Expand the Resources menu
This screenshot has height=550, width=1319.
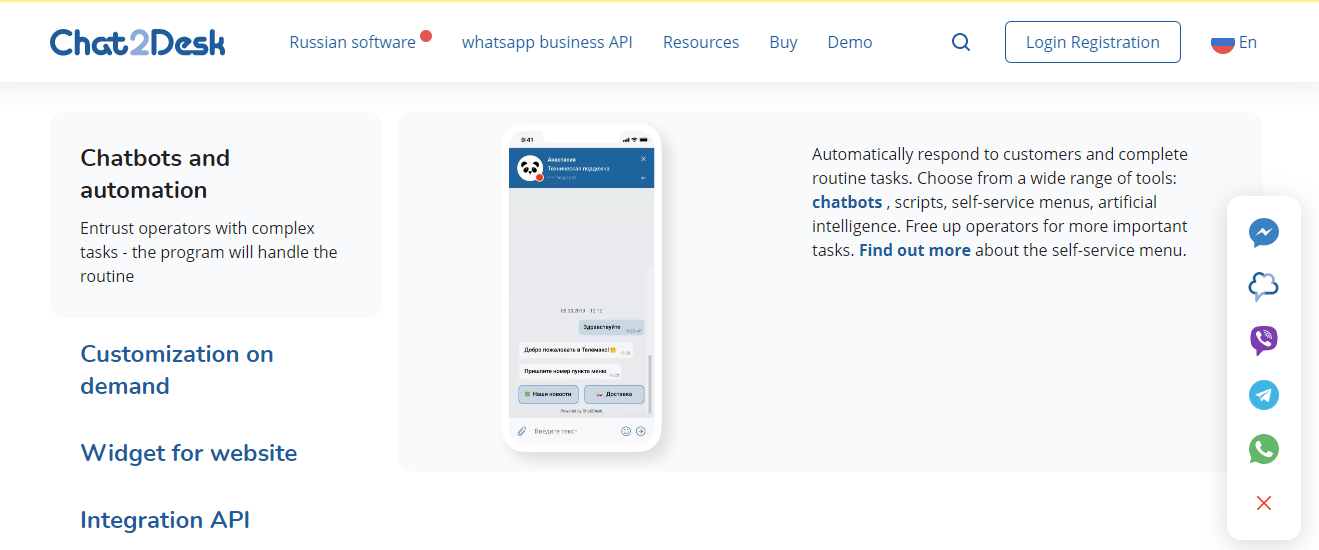[701, 42]
